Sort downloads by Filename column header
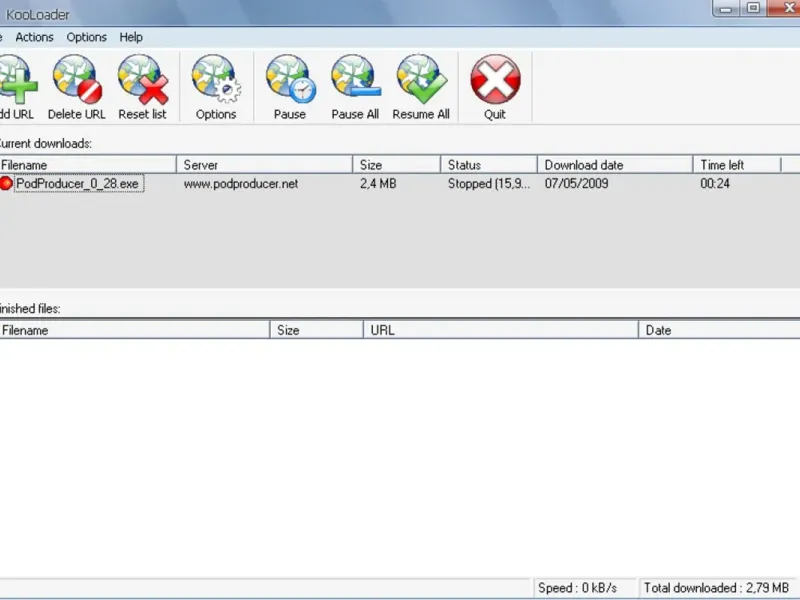The width and height of the screenshot is (800, 600). 88,165
